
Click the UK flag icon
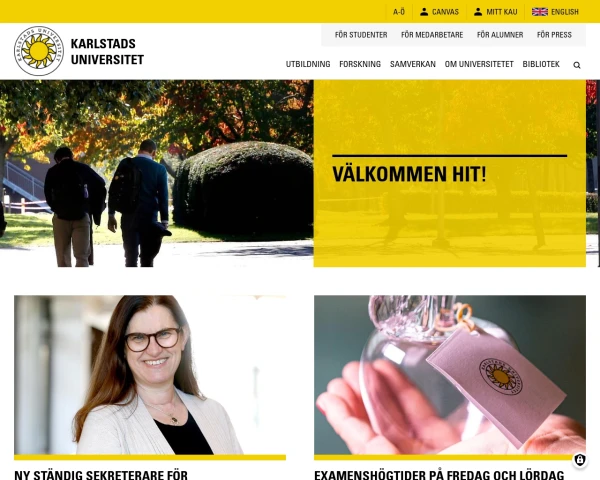point(540,12)
